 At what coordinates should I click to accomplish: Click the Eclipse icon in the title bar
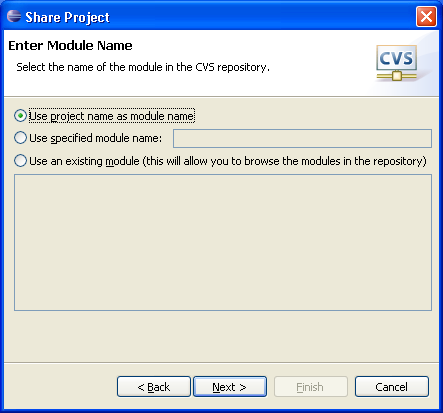[x=14, y=16]
